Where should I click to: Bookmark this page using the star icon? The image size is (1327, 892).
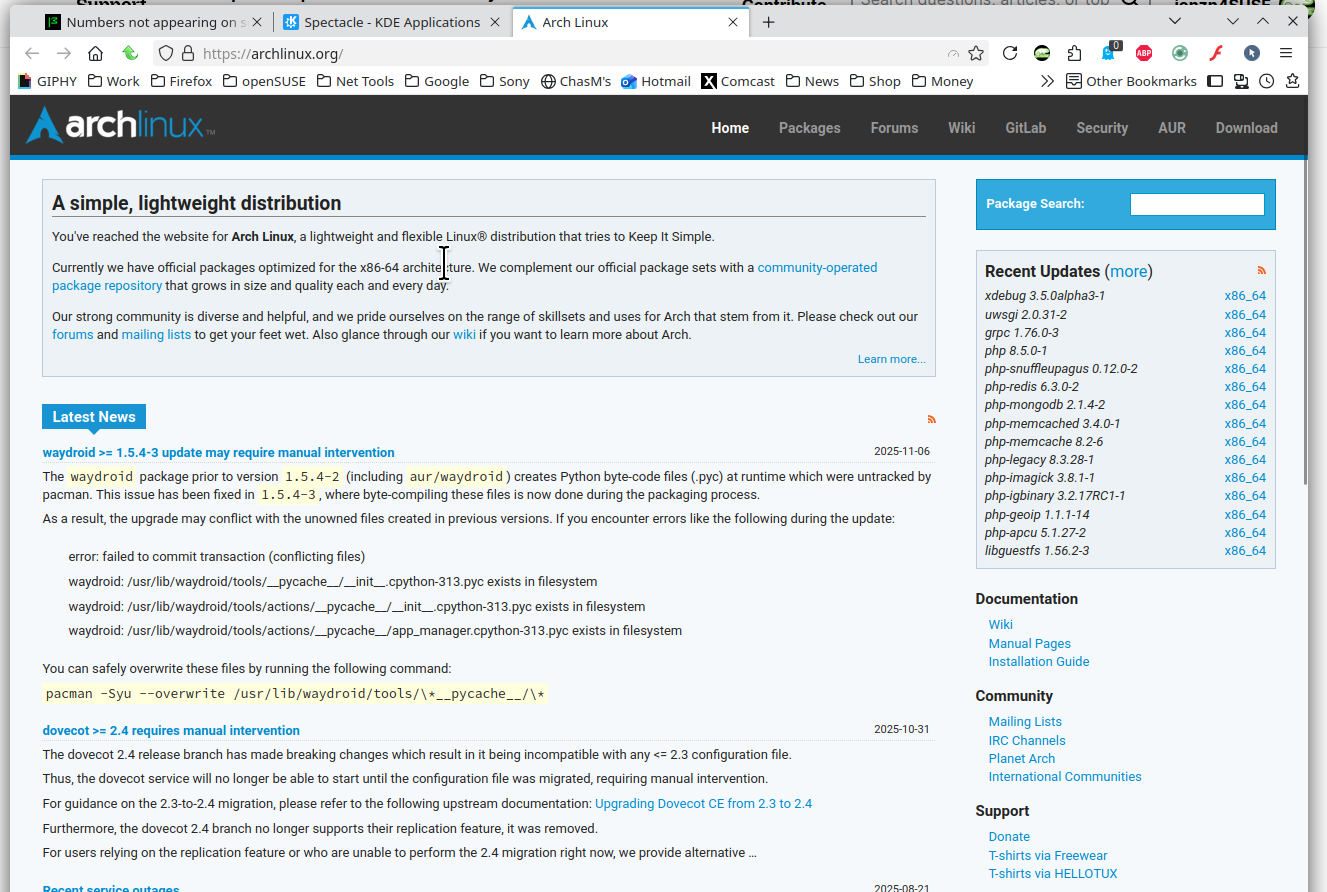976,54
